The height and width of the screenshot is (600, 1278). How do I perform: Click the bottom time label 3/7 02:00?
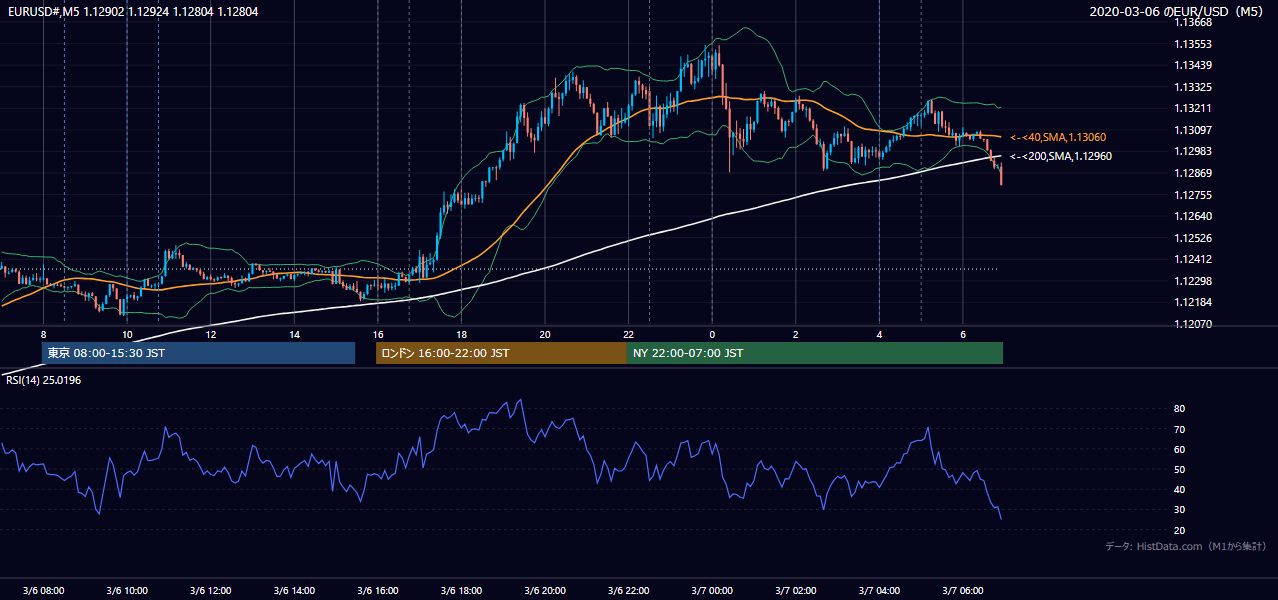click(x=796, y=591)
